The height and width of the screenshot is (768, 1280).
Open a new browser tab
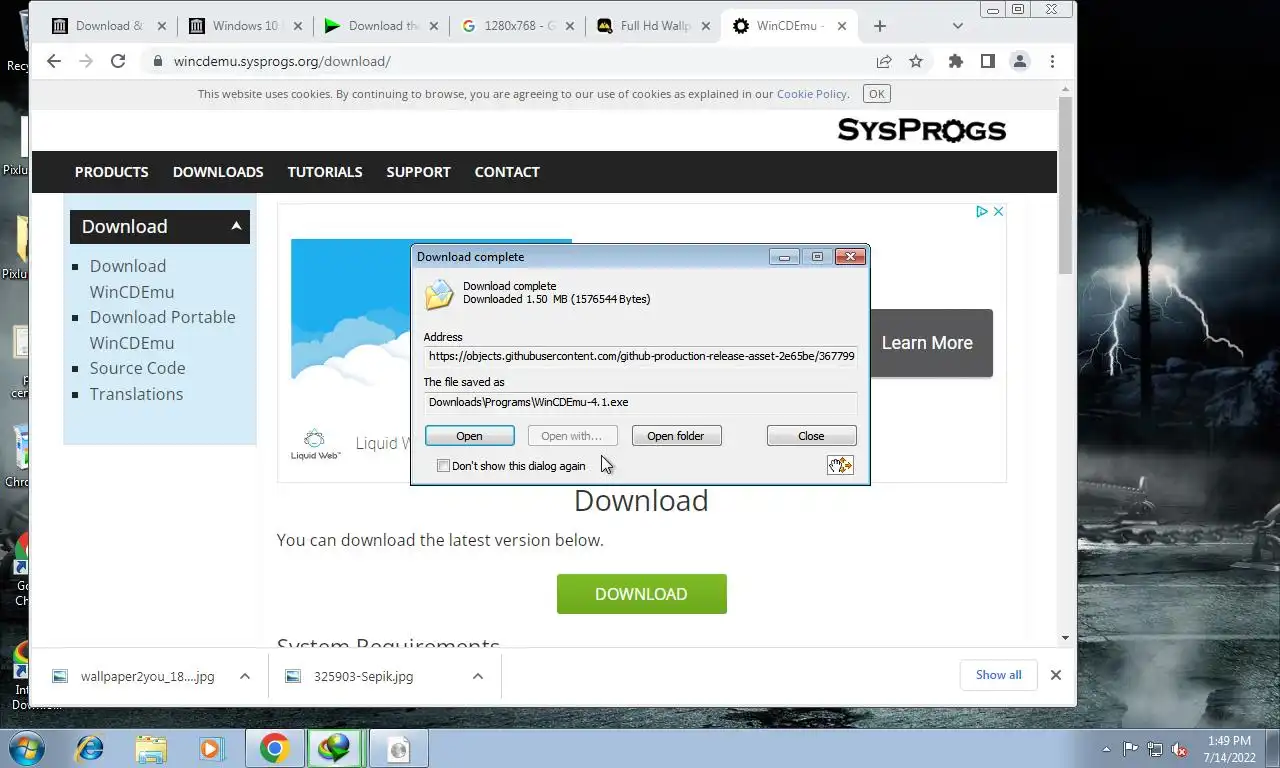tap(880, 26)
